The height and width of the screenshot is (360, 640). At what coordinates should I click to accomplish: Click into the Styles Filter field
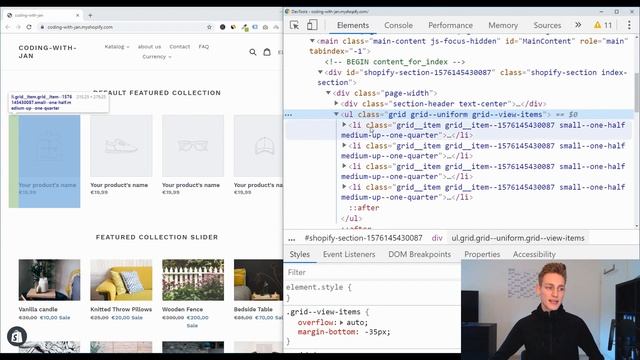tap(372, 272)
